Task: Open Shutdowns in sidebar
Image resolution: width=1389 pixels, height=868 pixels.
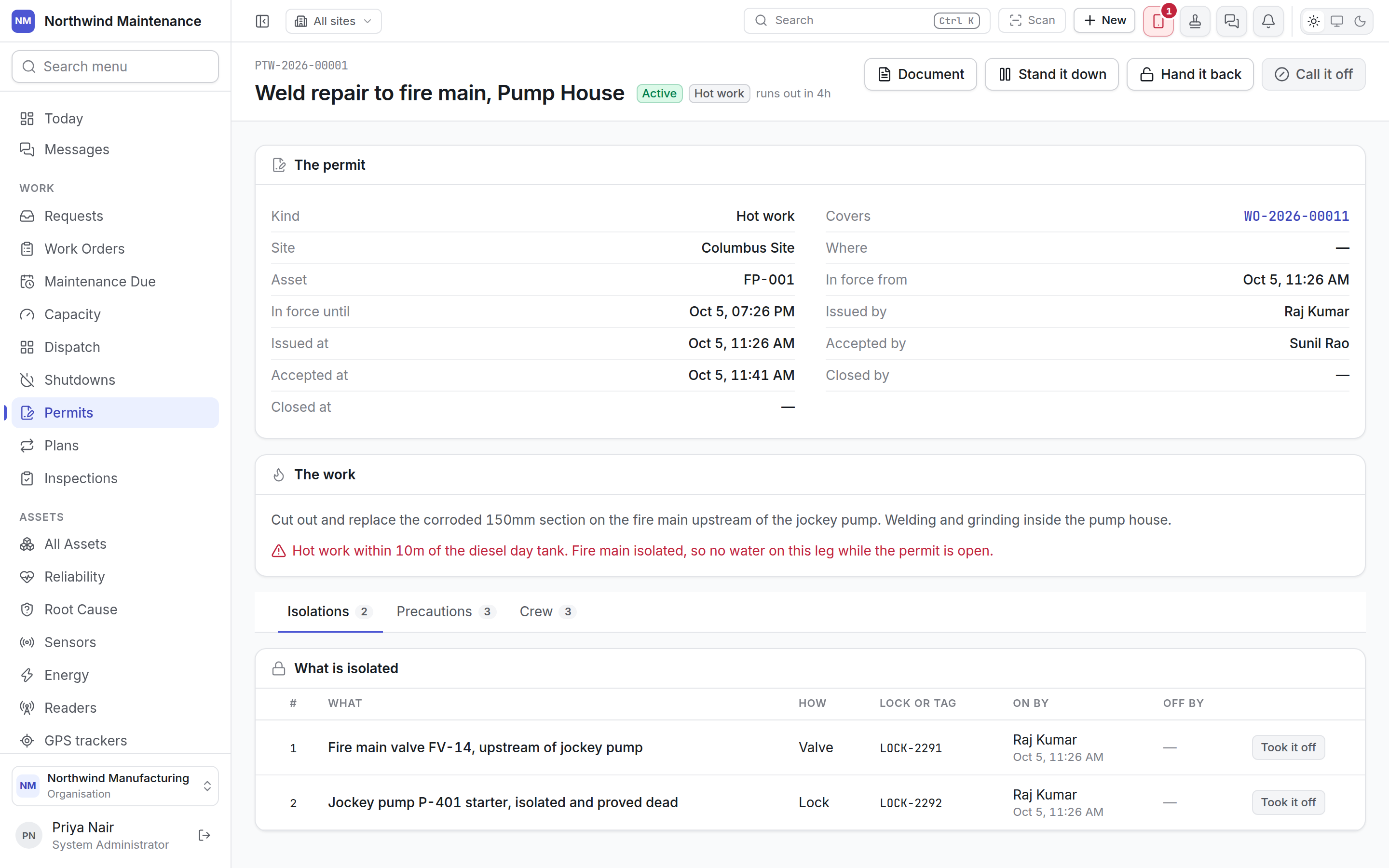Action: pyautogui.click(x=115, y=380)
